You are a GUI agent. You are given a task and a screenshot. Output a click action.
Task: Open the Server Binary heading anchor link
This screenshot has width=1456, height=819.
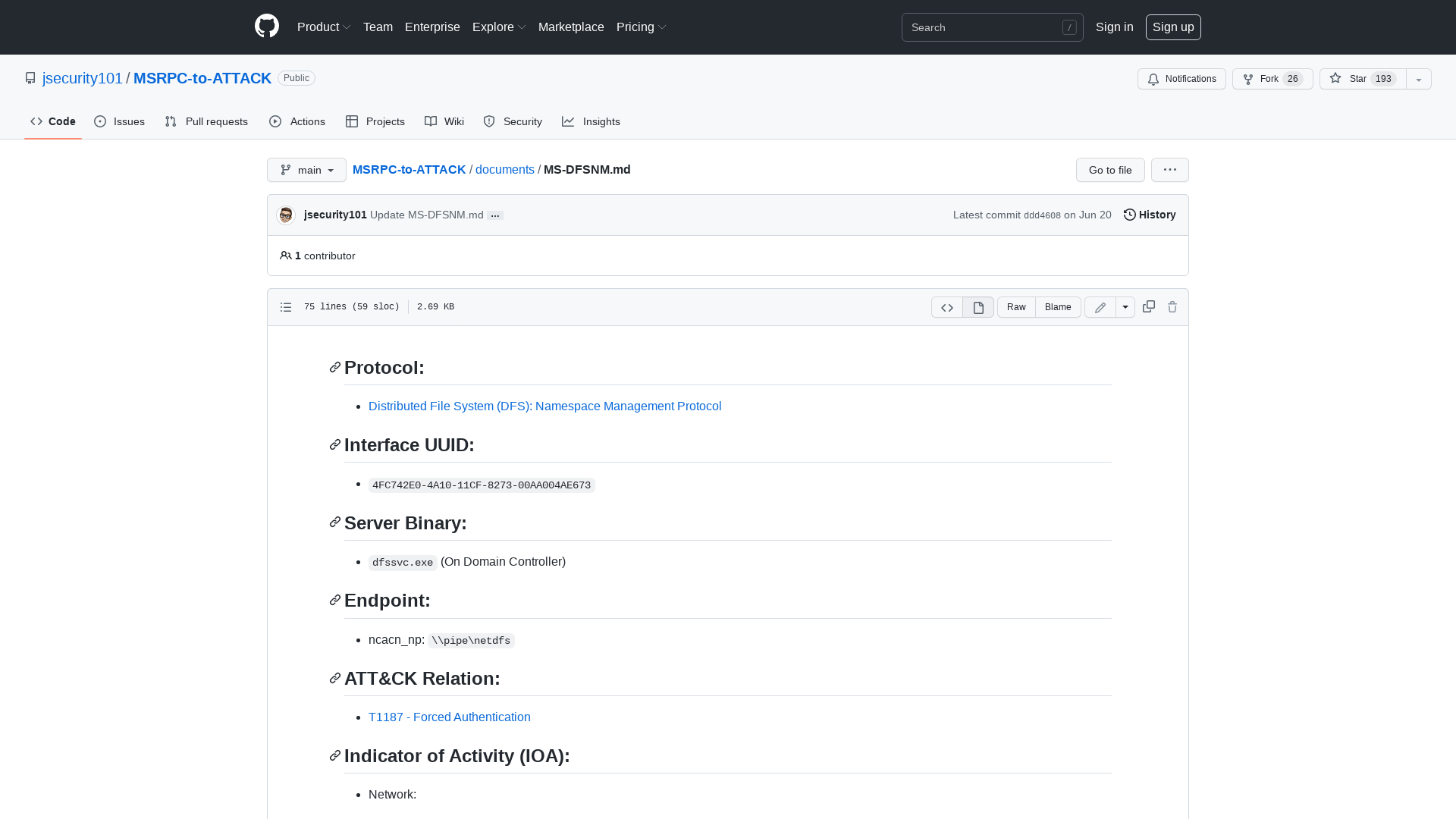coord(335,523)
